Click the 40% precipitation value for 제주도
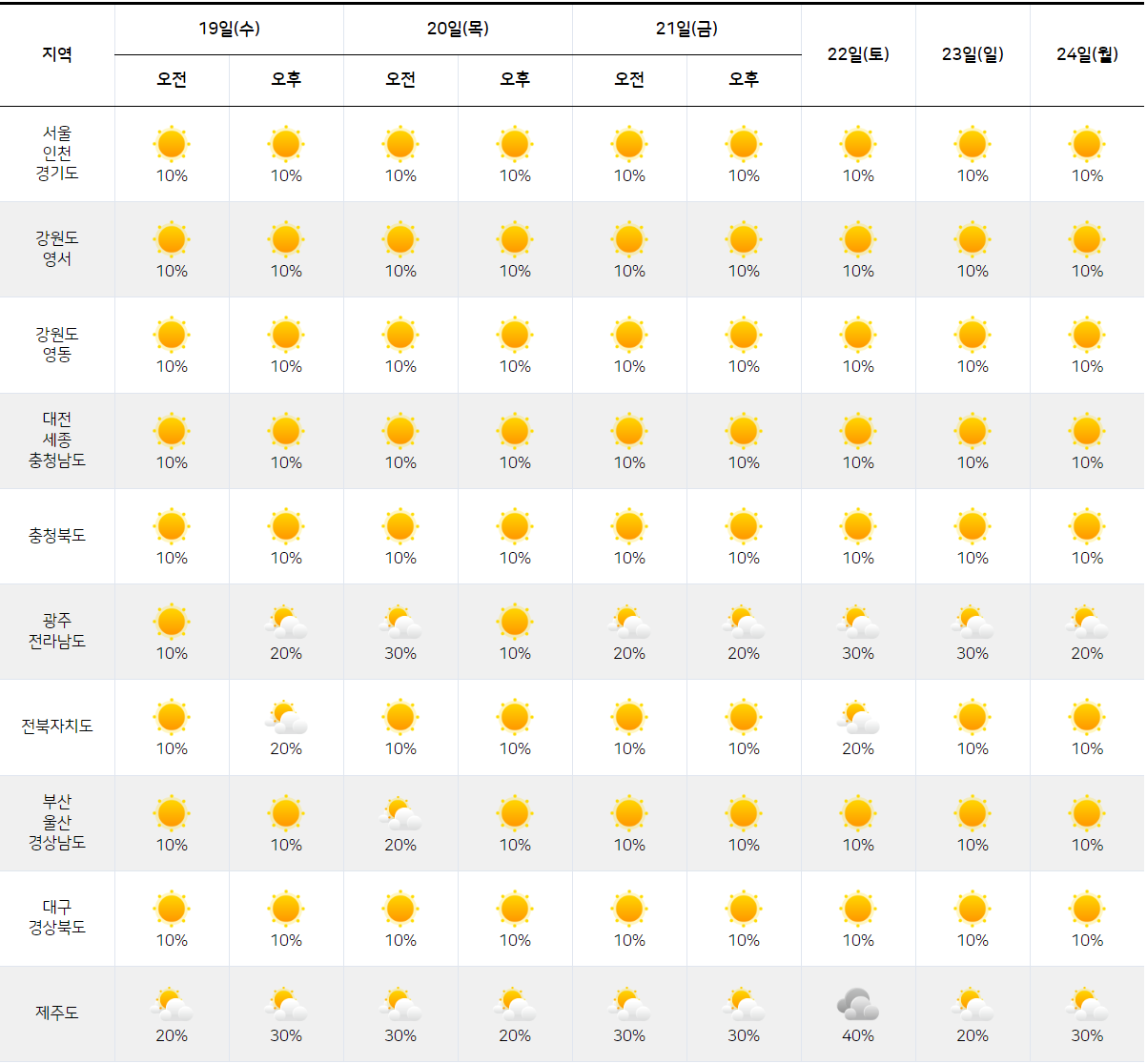Viewport: 1147px width, 1064px height. (858, 1034)
